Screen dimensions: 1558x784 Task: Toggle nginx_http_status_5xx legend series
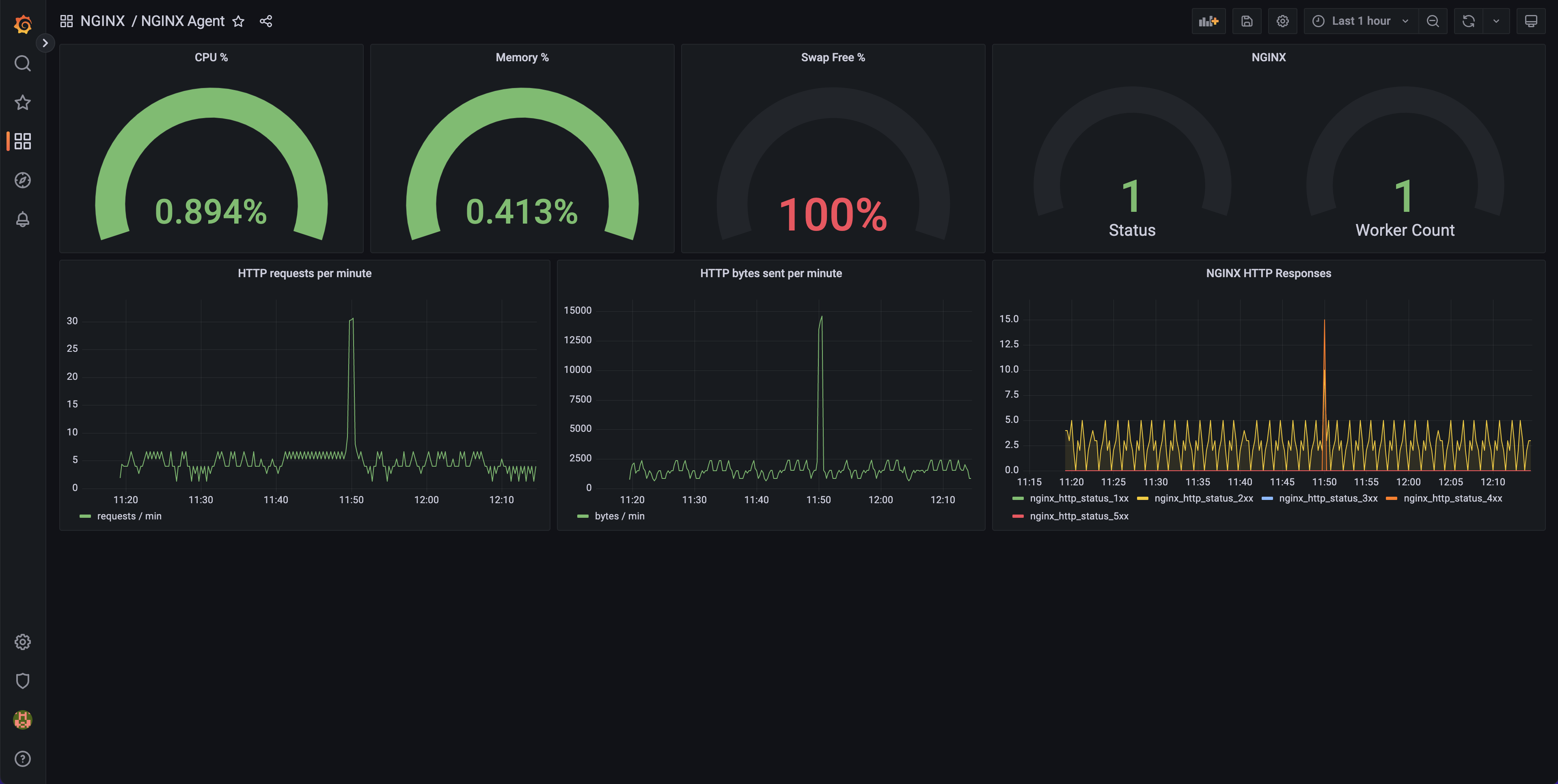tap(1079, 516)
